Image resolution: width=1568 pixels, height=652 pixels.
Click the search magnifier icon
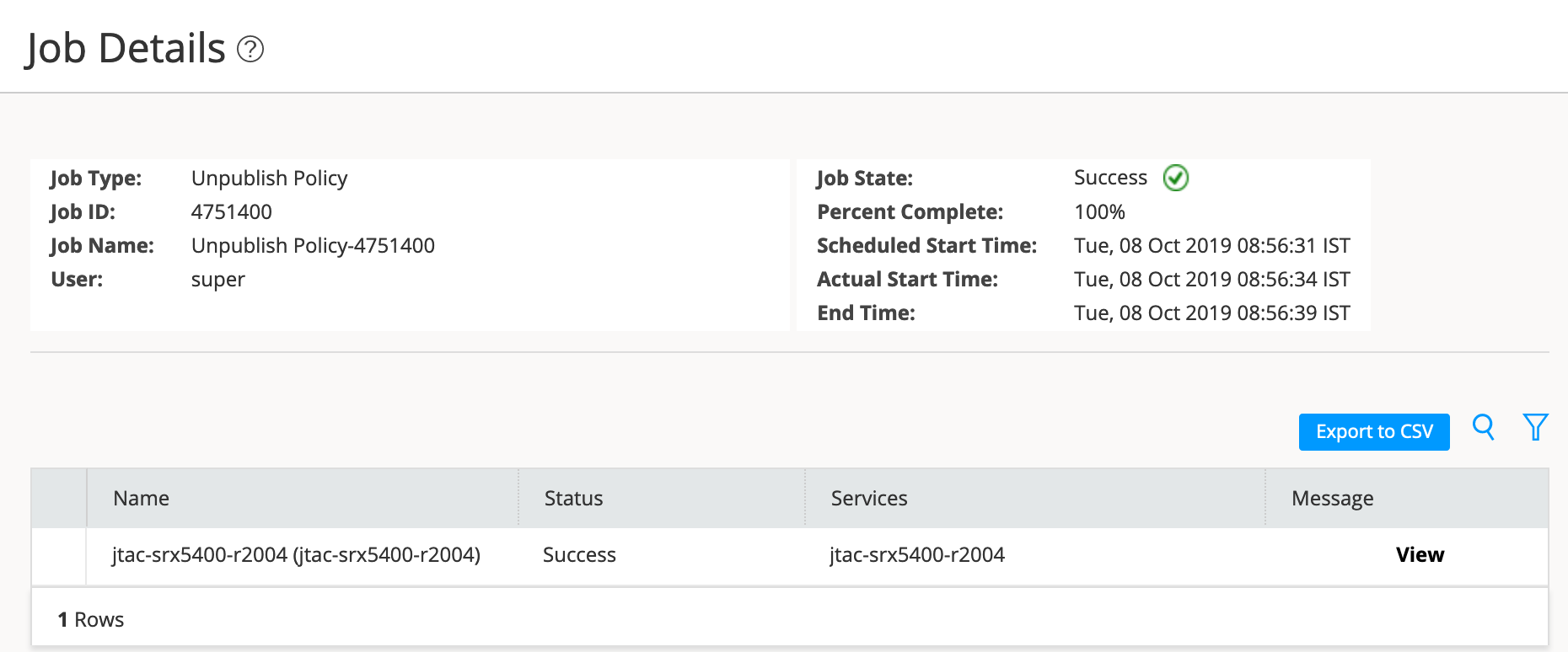(1484, 428)
